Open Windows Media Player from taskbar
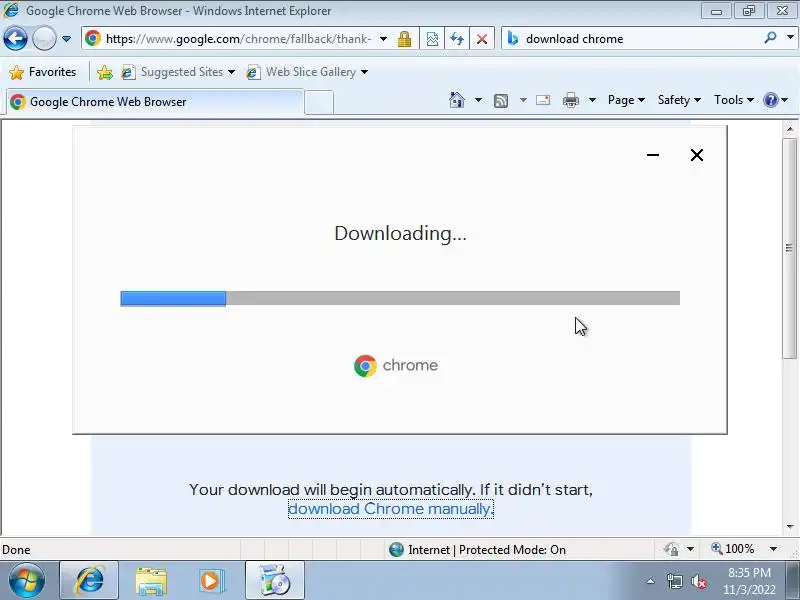The height and width of the screenshot is (600, 800). tap(210, 580)
